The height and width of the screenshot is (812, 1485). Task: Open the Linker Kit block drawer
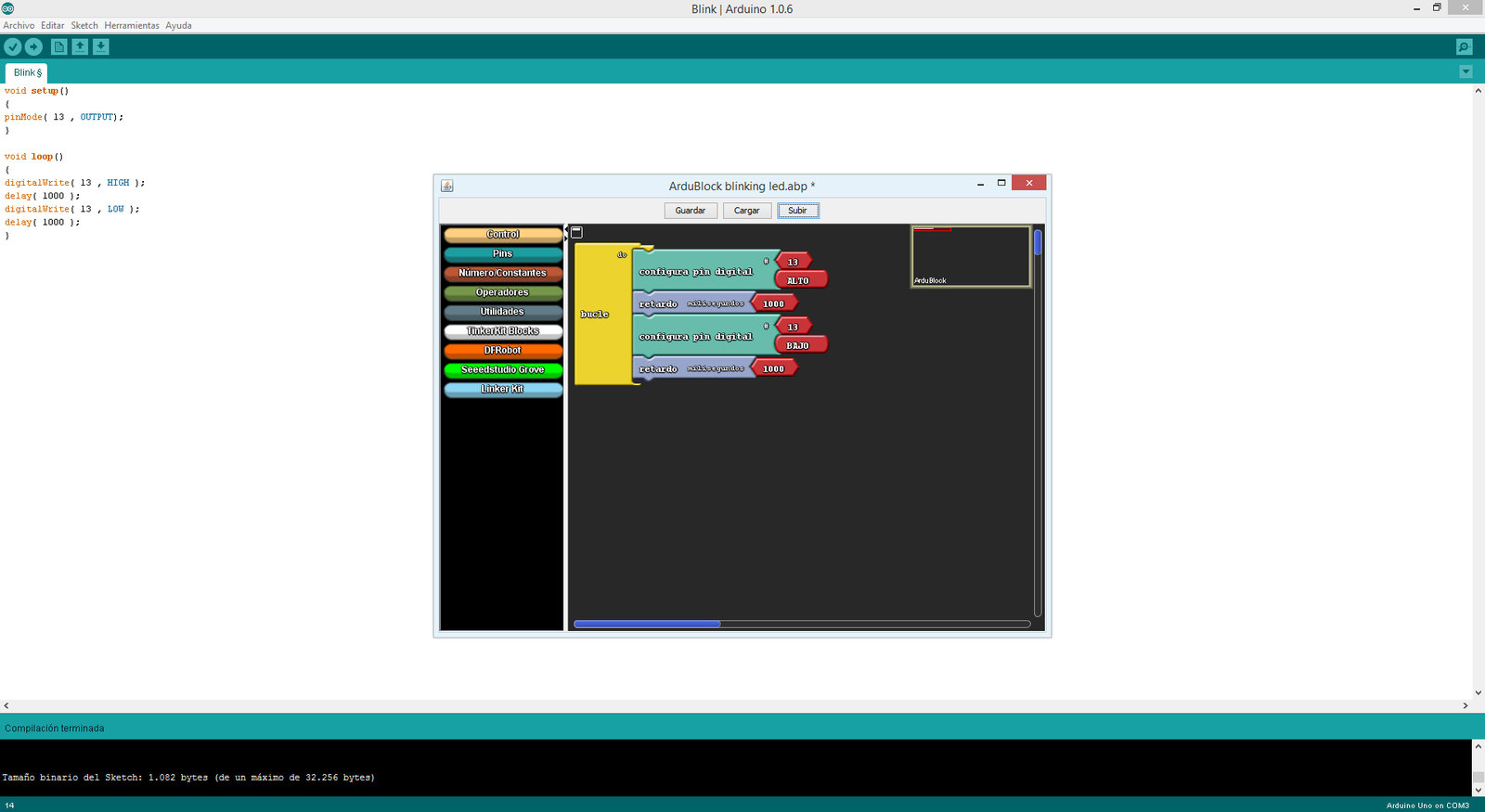pyautogui.click(x=503, y=390)
